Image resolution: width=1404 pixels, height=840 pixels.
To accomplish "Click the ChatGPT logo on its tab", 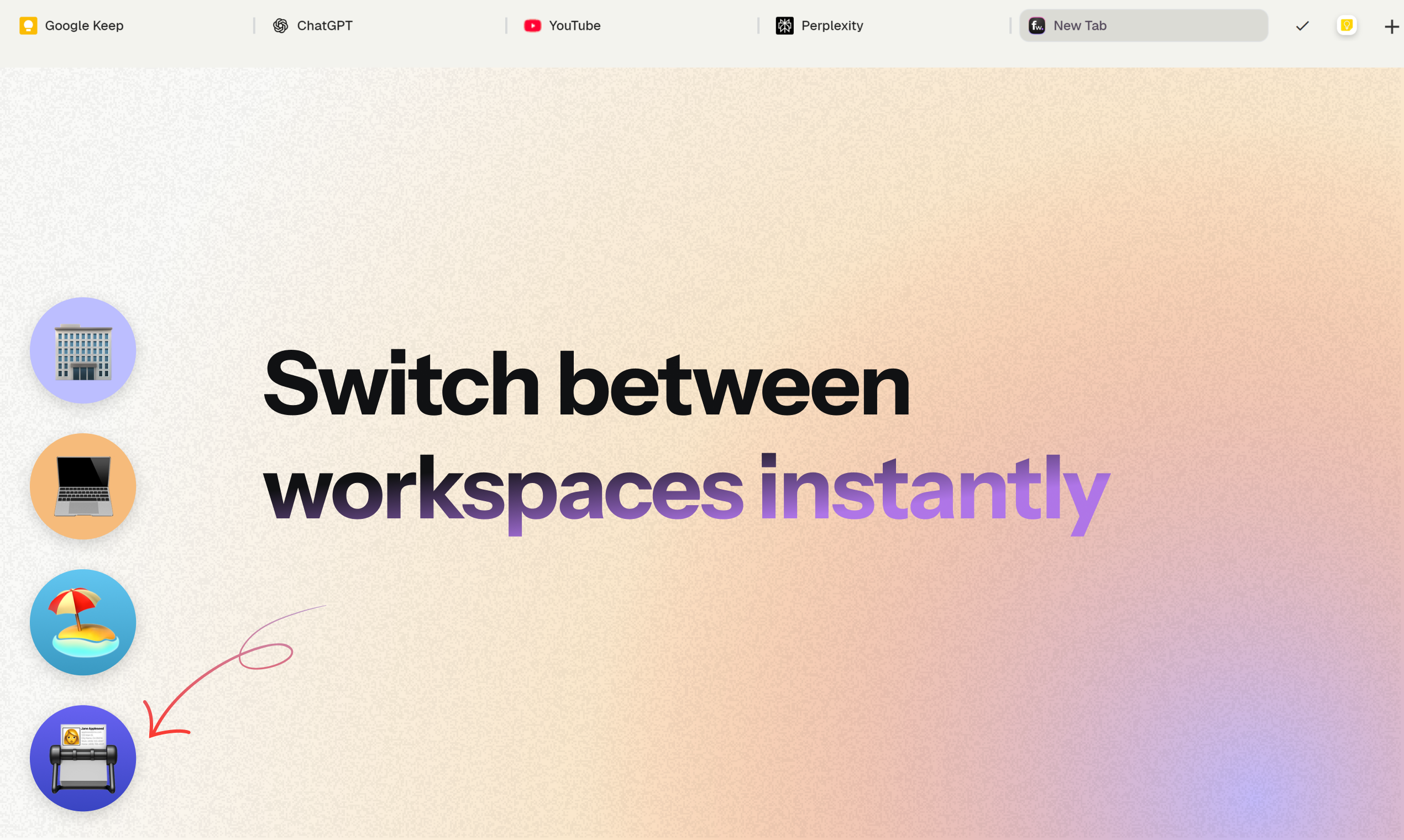I will [x=281, y=25].
